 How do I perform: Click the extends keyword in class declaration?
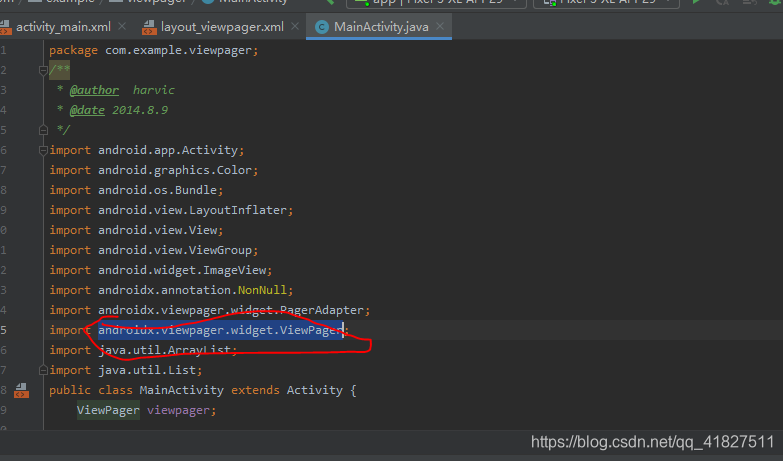[x=255, y=390]
